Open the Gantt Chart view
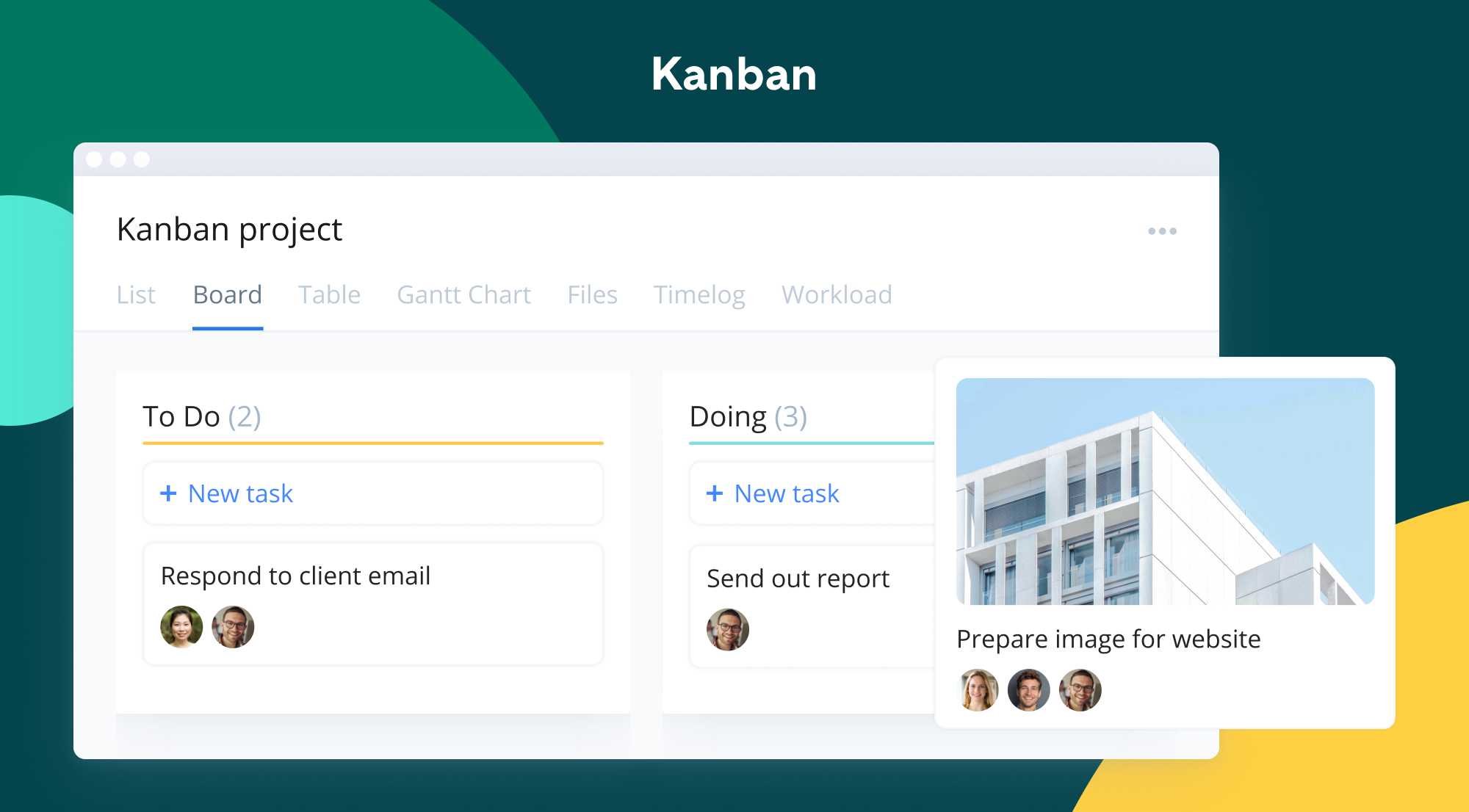The height and width of the screenshot is (812, 1469). pyautogui.click(x=463, y=295)
